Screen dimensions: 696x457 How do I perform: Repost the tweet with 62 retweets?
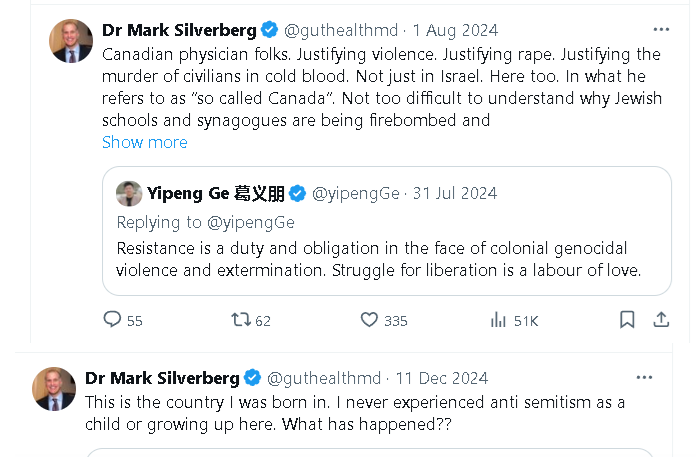[241, 319]
